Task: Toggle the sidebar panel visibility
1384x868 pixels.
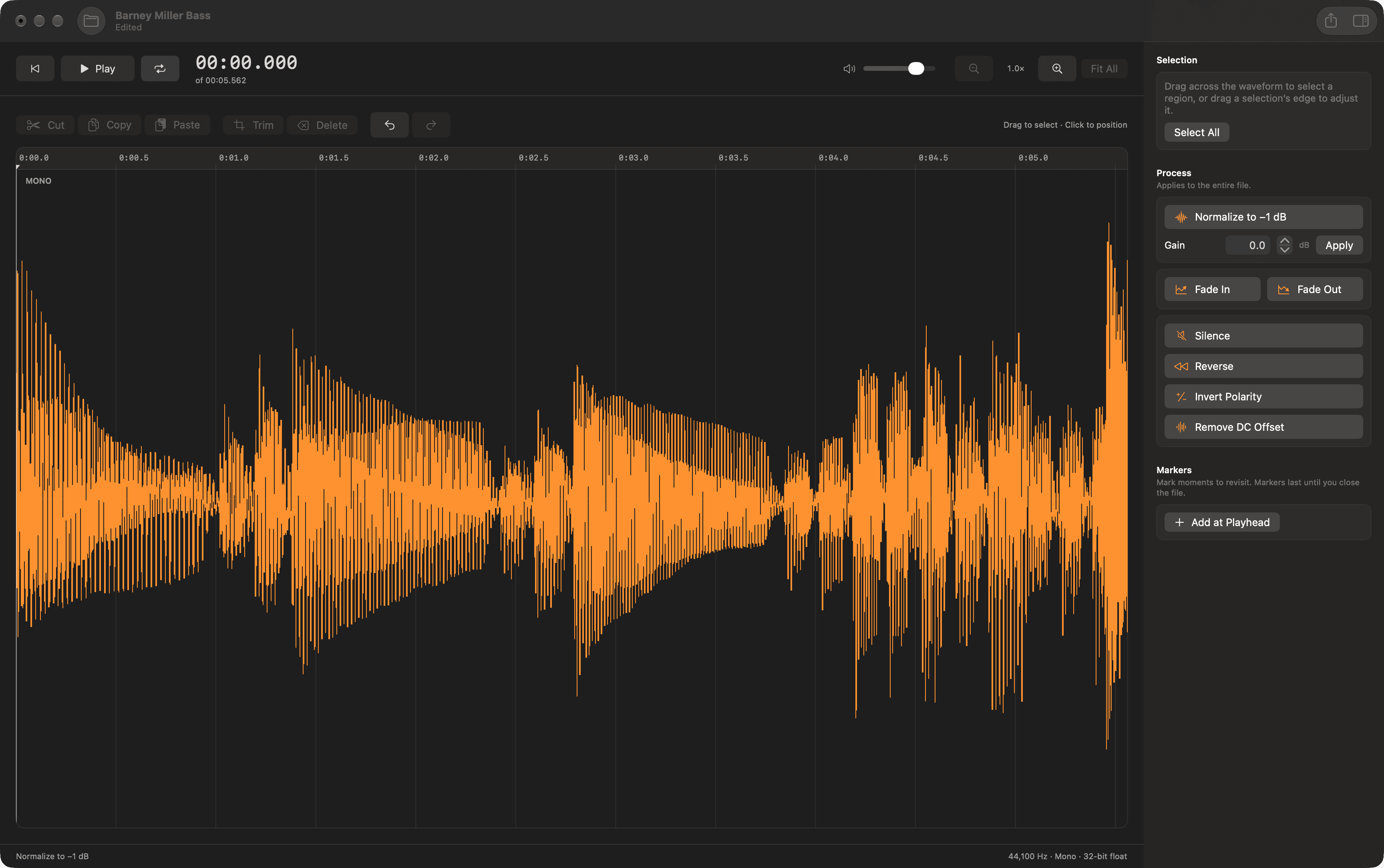Action: coord(1360,21)
